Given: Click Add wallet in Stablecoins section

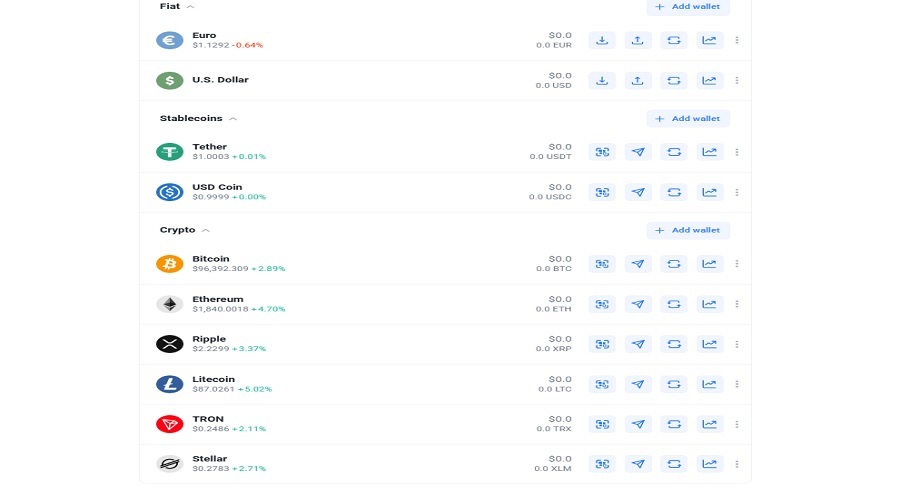Looking at the screenshot, I should (x=688, y=118).
